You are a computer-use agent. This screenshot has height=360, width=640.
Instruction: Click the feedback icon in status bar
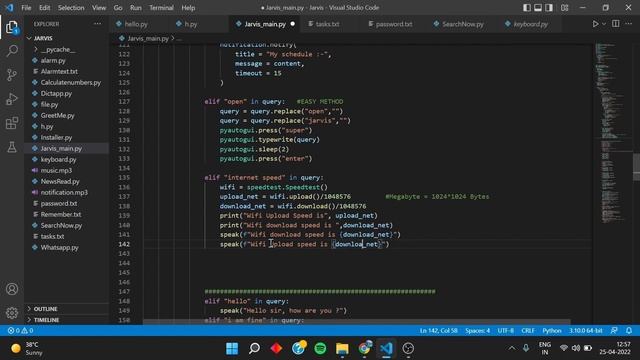click(x=614, y=331)
